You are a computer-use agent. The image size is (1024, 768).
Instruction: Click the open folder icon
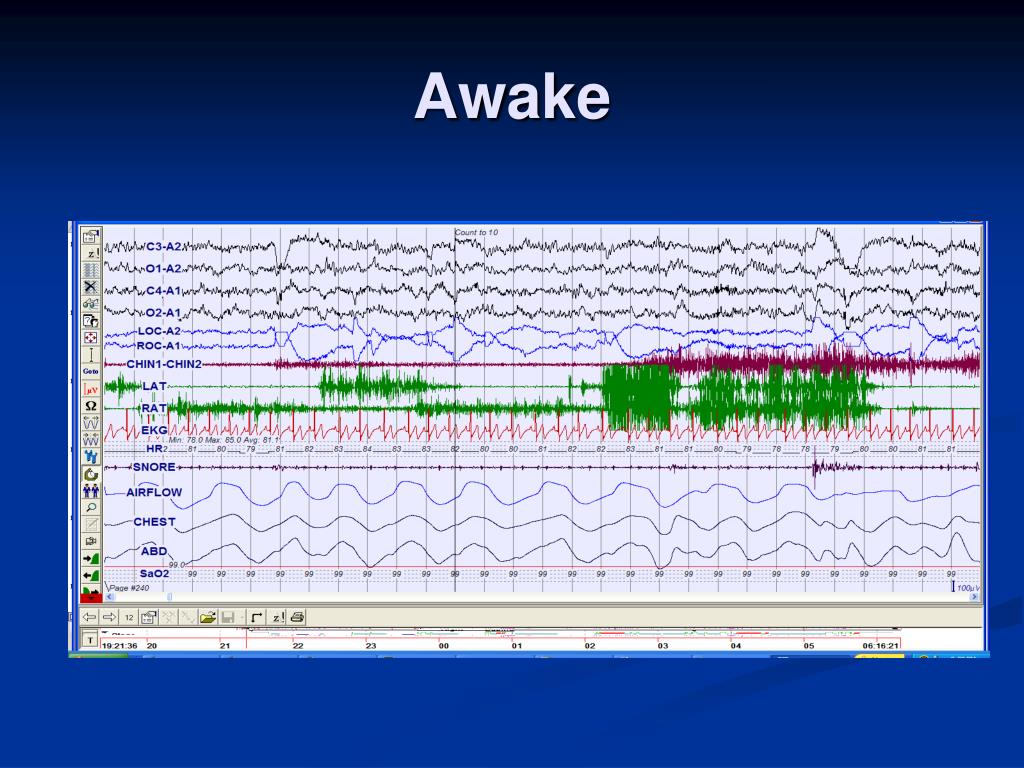pyautogui.click(x=208, y=617)
